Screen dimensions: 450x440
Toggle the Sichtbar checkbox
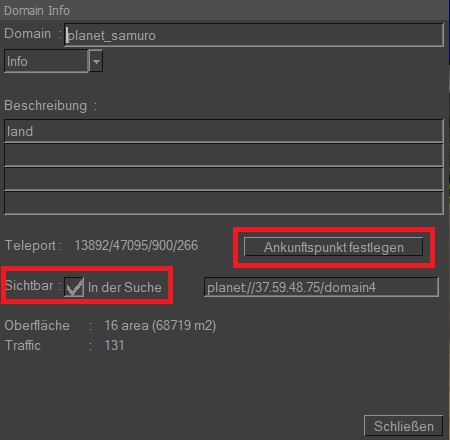[74, 287]
